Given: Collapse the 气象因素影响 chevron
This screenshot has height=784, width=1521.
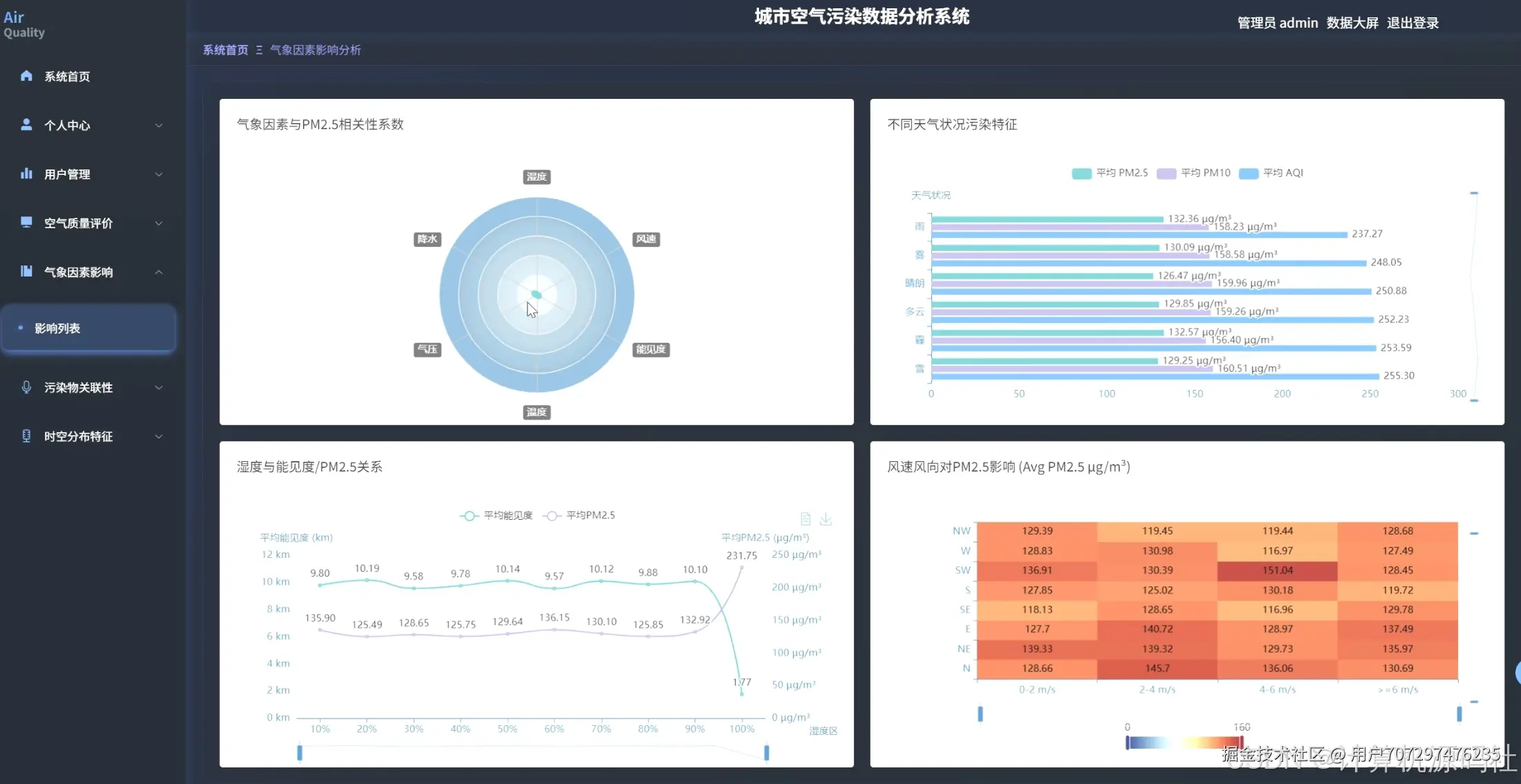Looking at the screenshot, I should (159, 272).
